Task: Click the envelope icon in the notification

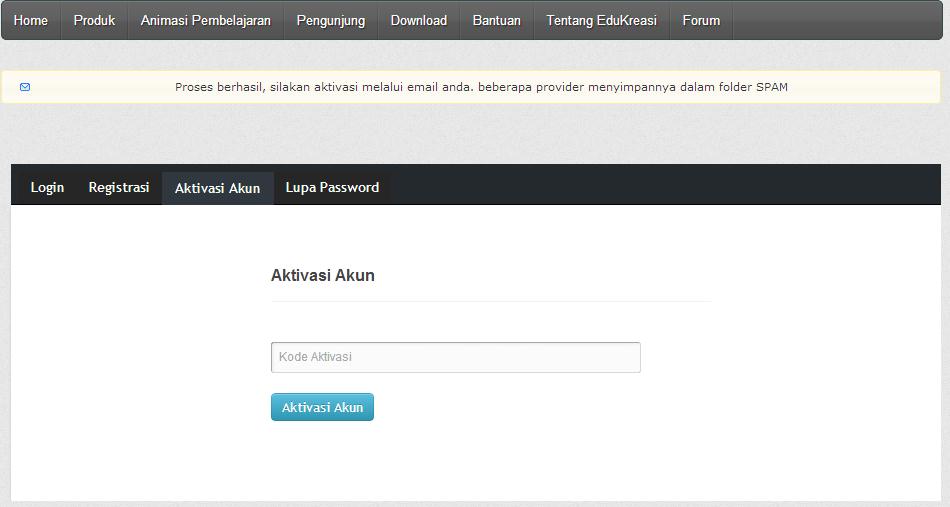Action: click(x=25, y=87)
